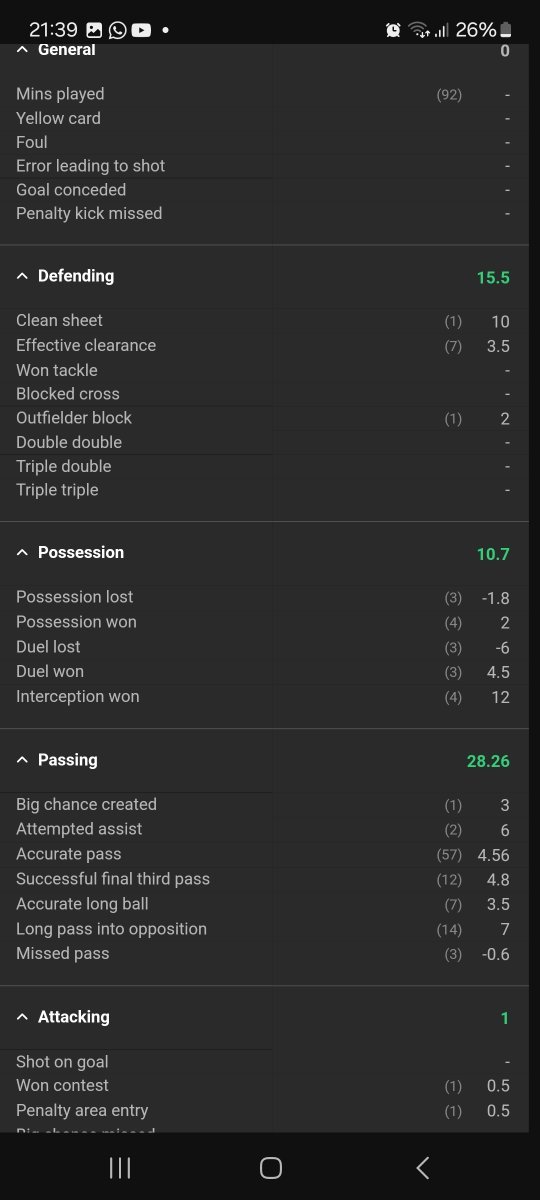Tap the Accurate pass stat row
Screen dimensions: 540x1200
tap(264, 855)
